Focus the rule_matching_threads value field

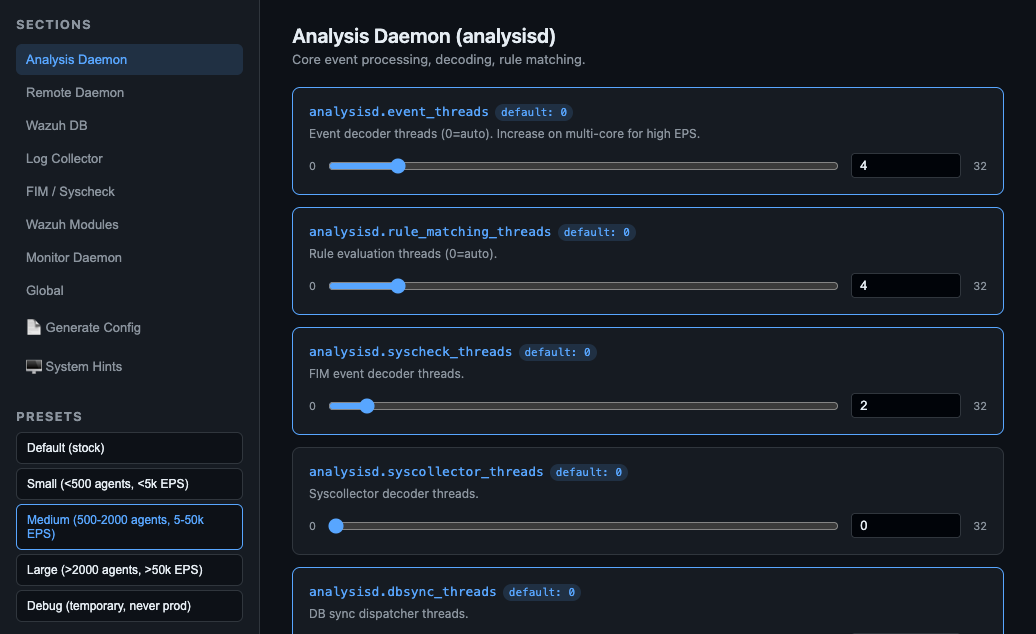[906, 286]
